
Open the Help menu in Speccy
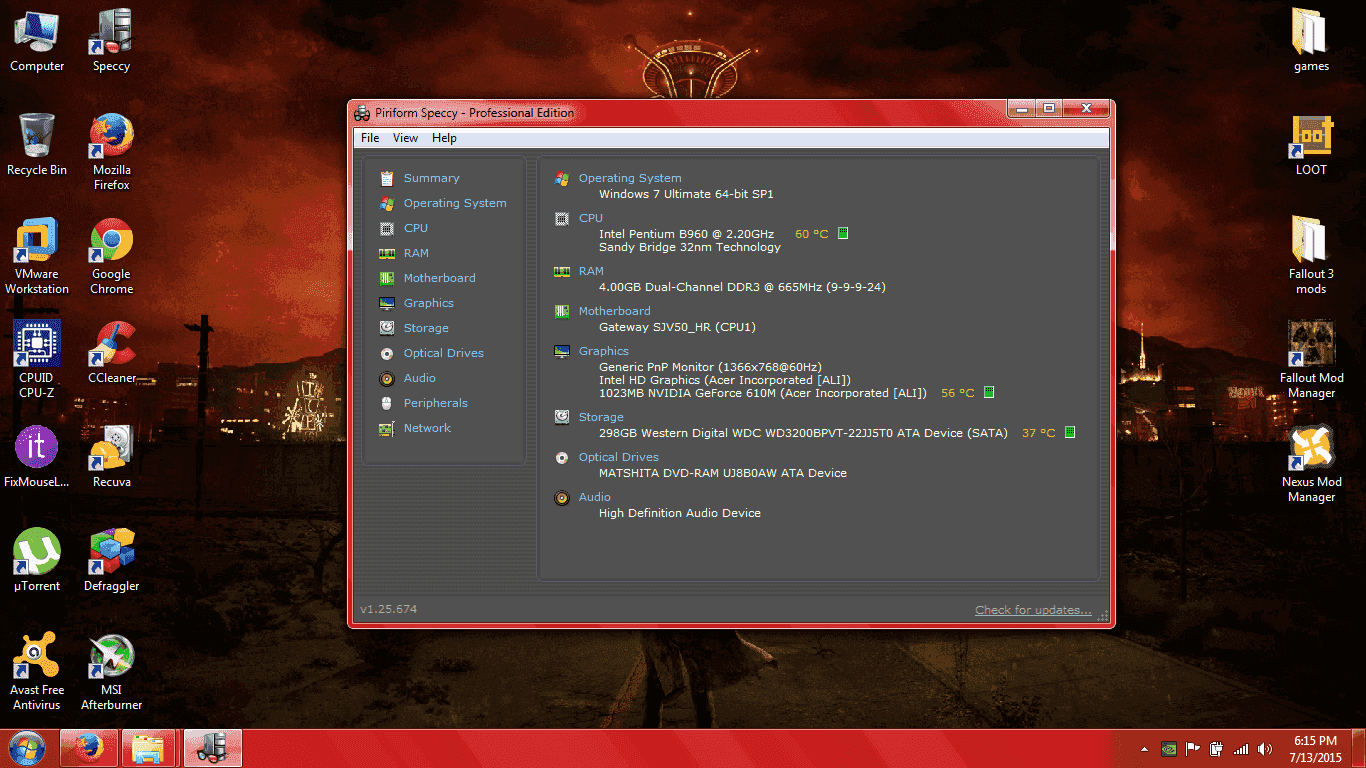(x=444, y=138)
